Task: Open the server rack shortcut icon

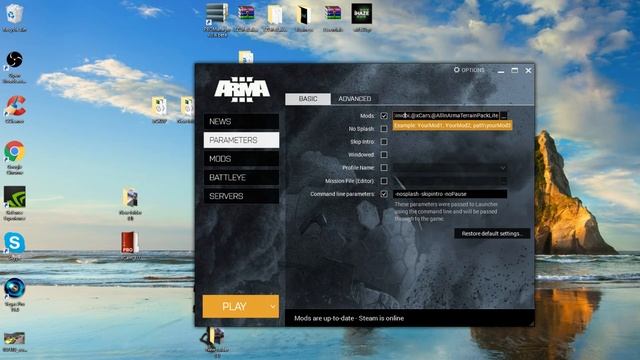Action: 217,15
